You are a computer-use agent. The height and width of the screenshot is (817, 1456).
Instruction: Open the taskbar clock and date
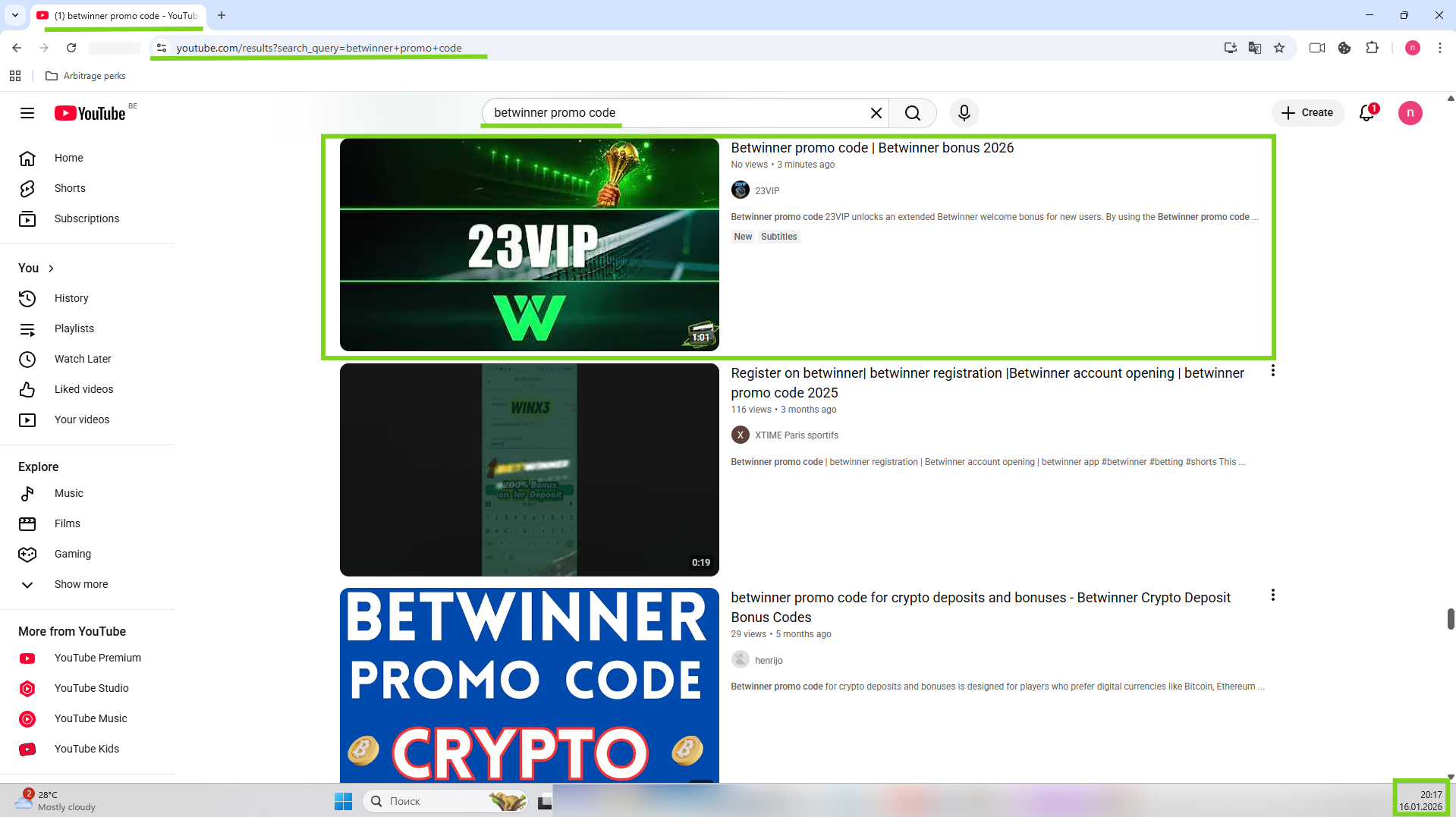[x=1420, y=800]
